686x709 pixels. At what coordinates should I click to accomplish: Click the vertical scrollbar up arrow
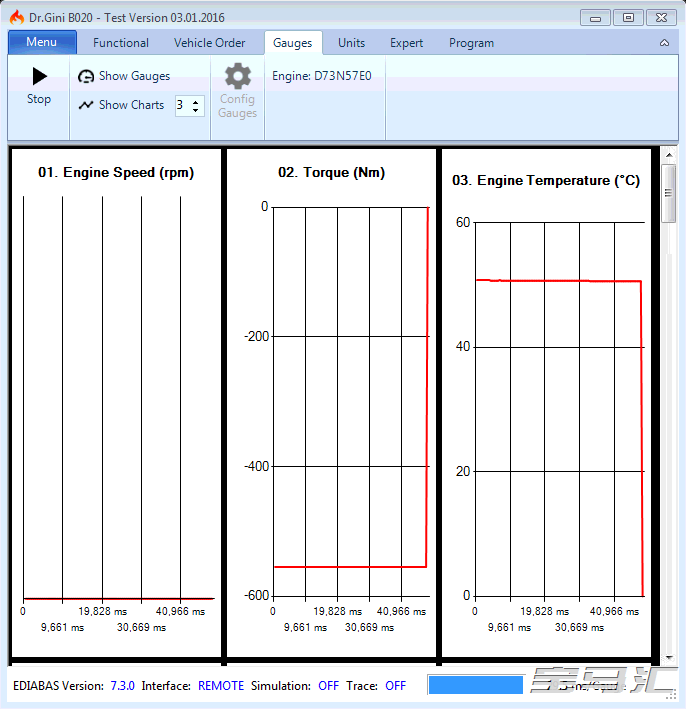tap(669, 155)
